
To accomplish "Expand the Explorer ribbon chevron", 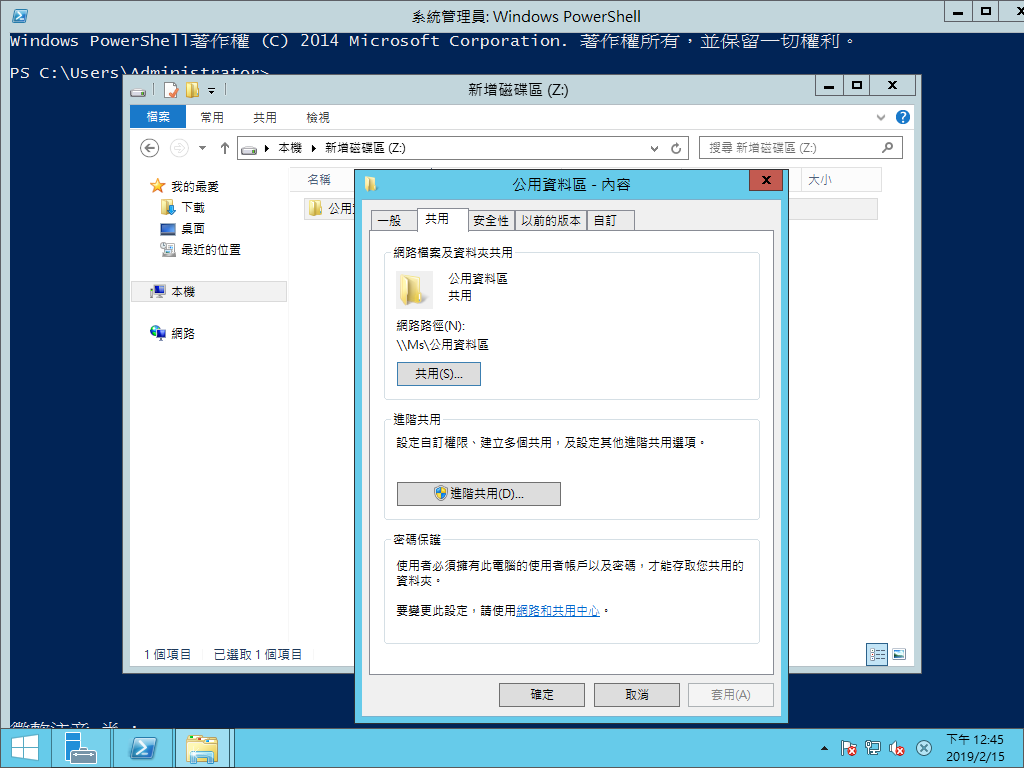I will pyautogui.click(x=881, y=118).
